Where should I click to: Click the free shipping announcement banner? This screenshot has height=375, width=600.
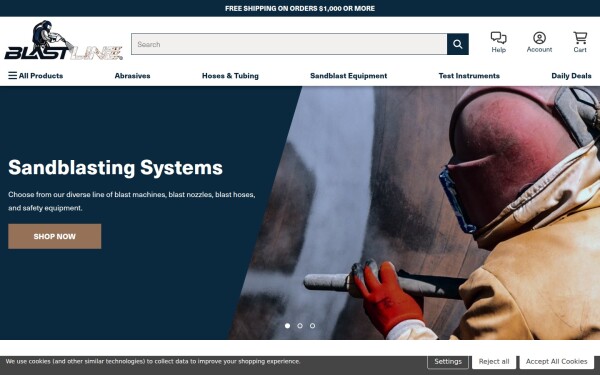[300, 8]
